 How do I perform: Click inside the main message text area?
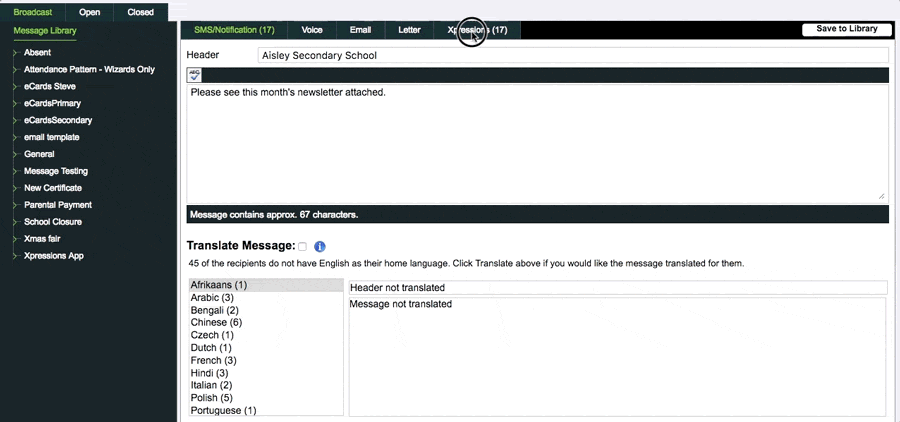(x=537, y=144)
